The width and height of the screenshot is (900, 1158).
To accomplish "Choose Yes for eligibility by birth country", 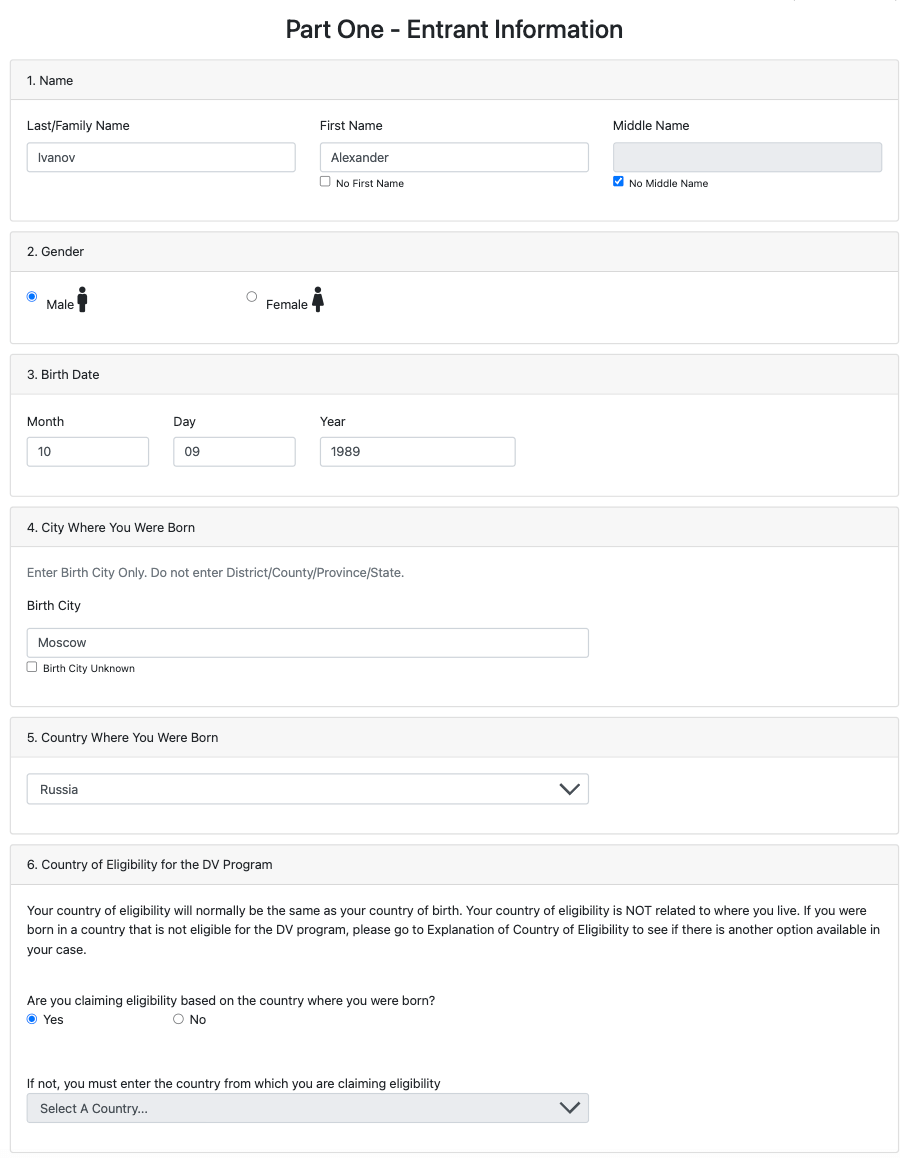I will pyautogui.click(x=32, y=1019).
